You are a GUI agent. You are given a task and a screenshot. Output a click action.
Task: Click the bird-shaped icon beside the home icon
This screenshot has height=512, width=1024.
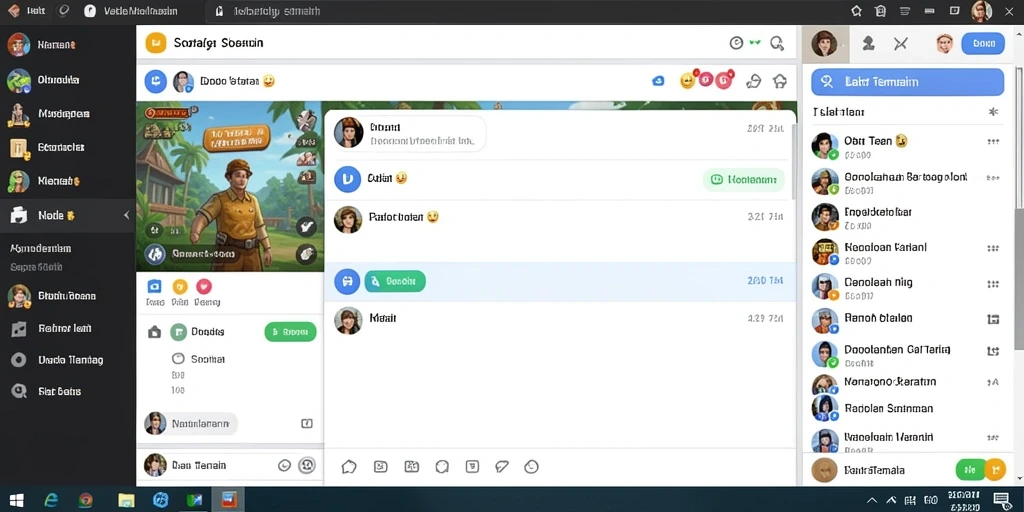tap(754, 81)
